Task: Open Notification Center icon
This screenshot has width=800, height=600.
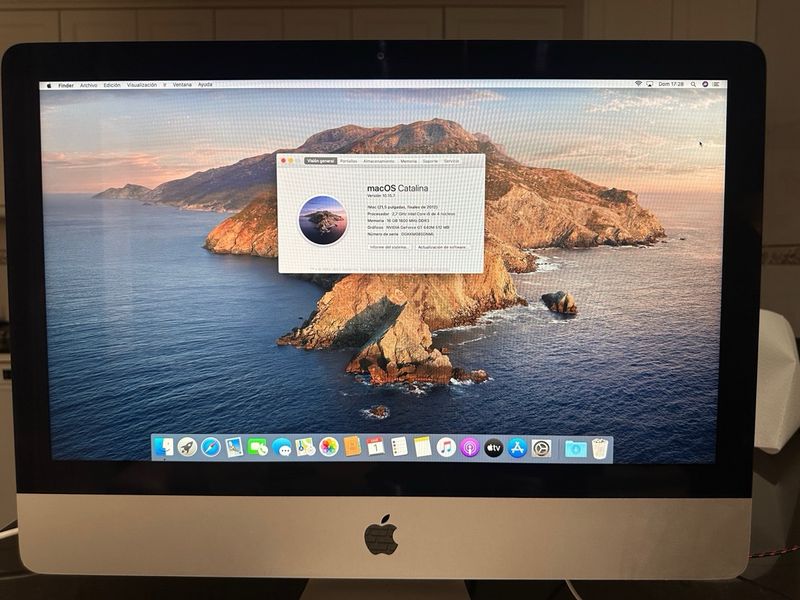Action: 716,84
